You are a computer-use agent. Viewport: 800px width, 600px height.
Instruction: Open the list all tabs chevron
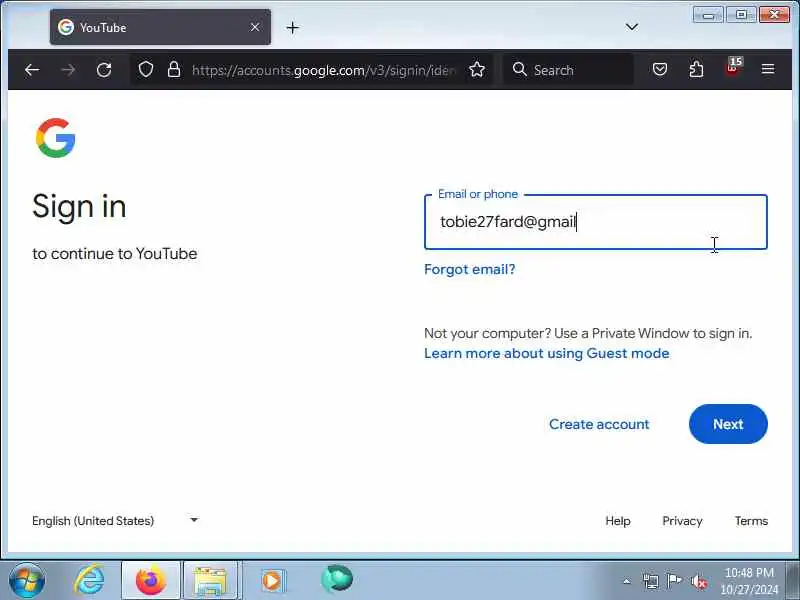[632, 27]
